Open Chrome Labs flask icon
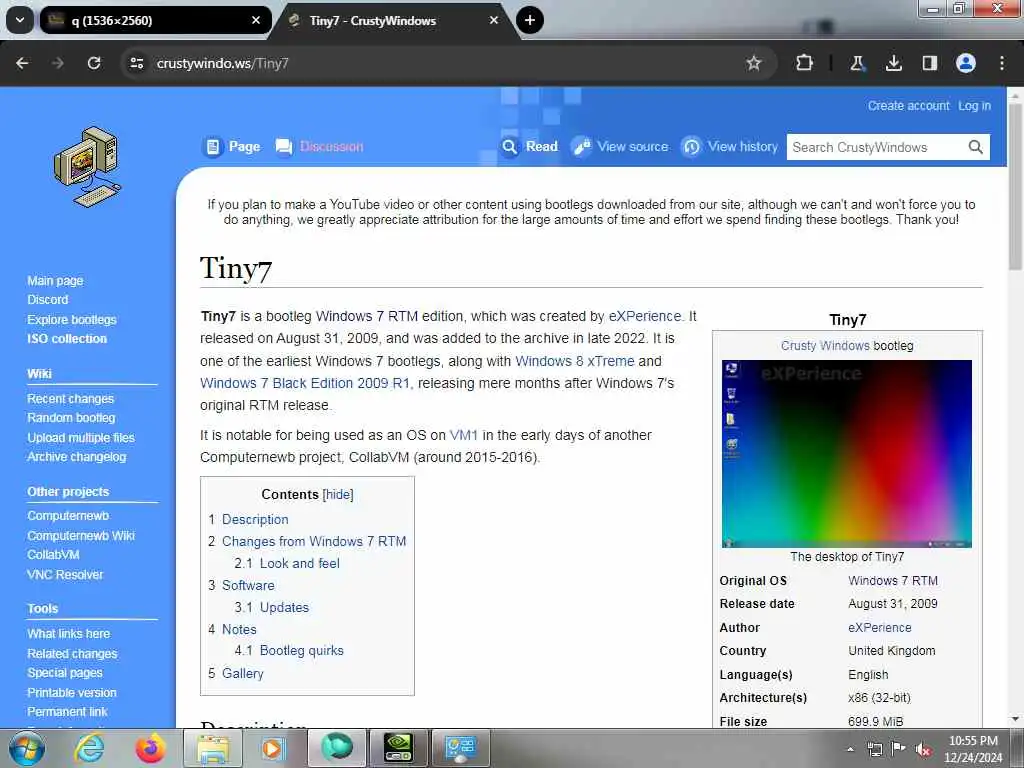The width and height of the screenshot is (1024, 768). click(x=857, y=63)
